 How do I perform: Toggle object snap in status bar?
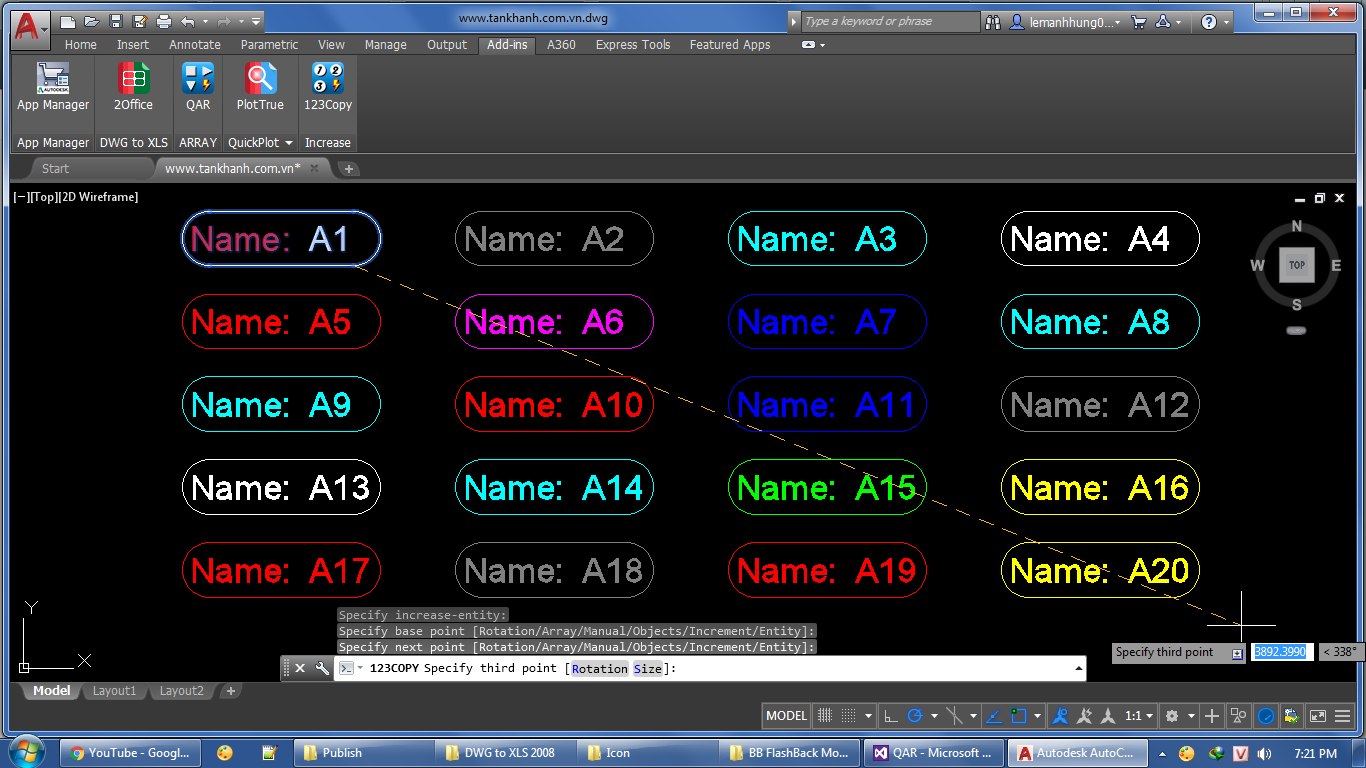coord(1019,716)
